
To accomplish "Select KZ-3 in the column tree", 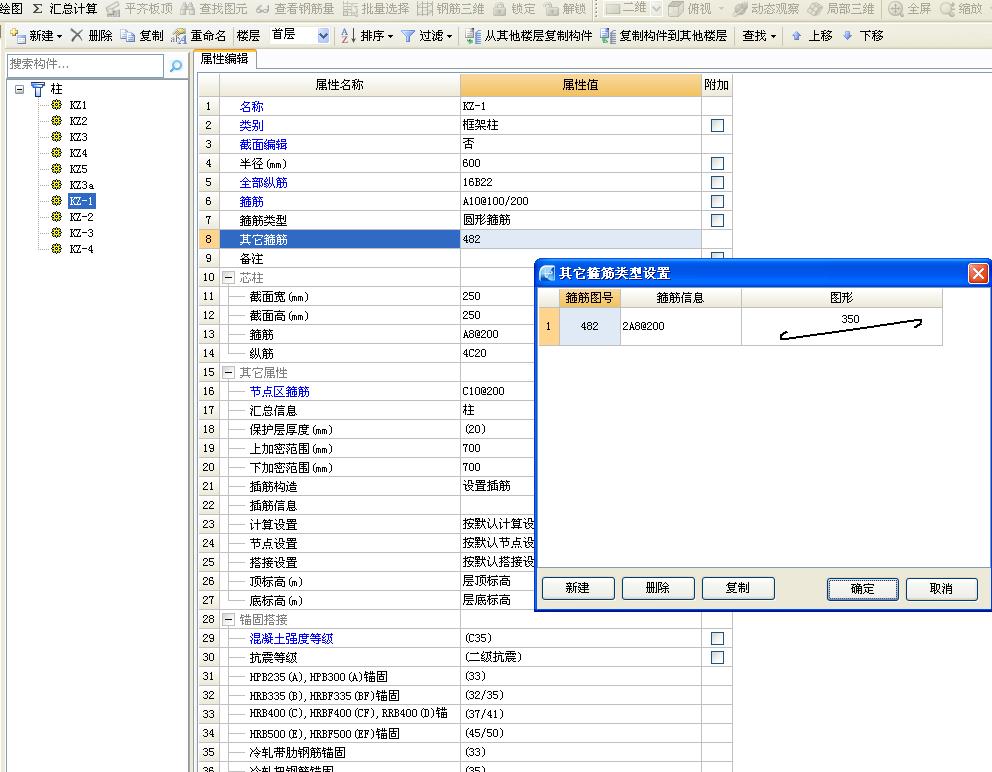I will (x=82, y=233).
